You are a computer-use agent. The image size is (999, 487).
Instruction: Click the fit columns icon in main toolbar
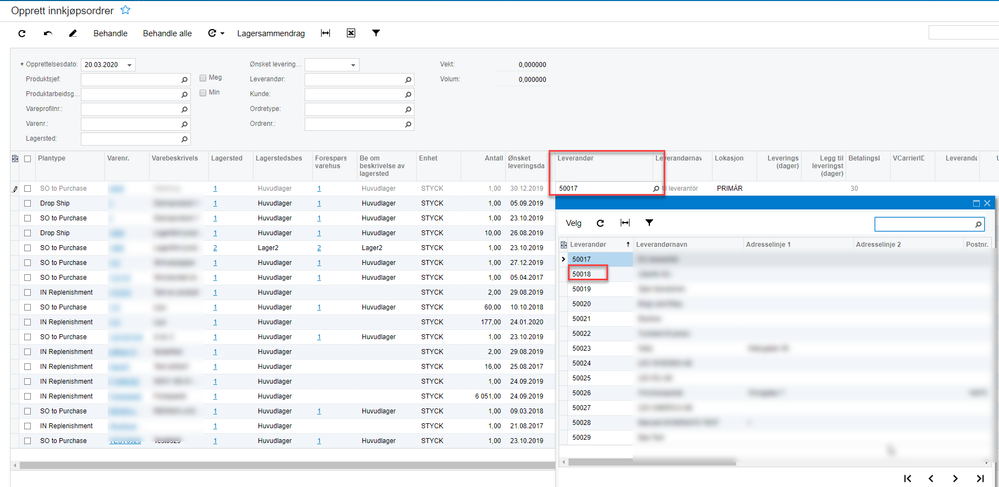point(325,33)
